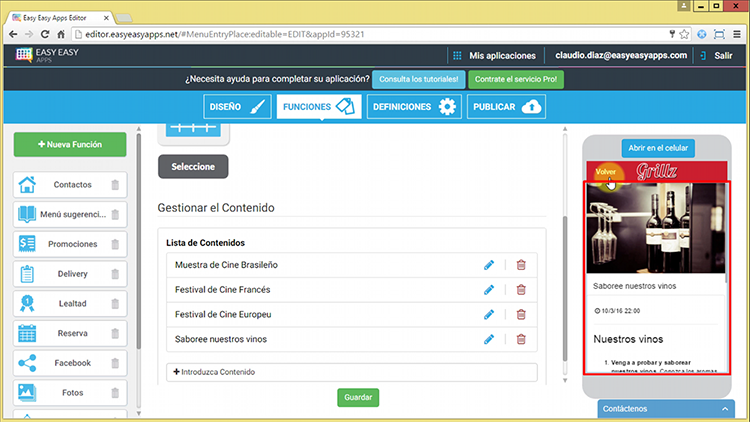Click Consulta los tutoriales button

(417, 79)
